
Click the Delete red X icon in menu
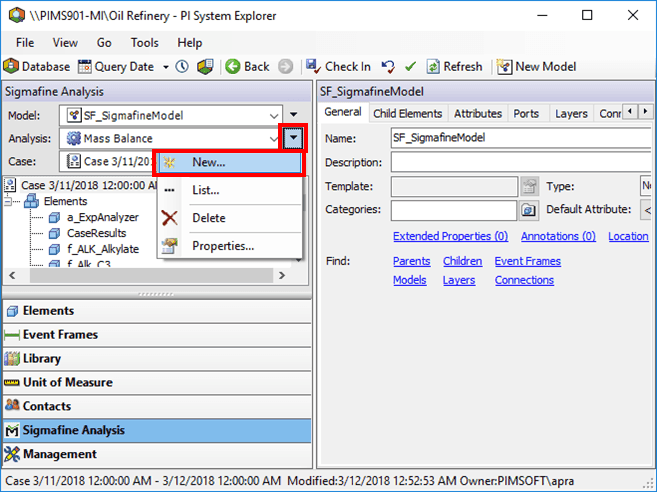pos(169,218)
